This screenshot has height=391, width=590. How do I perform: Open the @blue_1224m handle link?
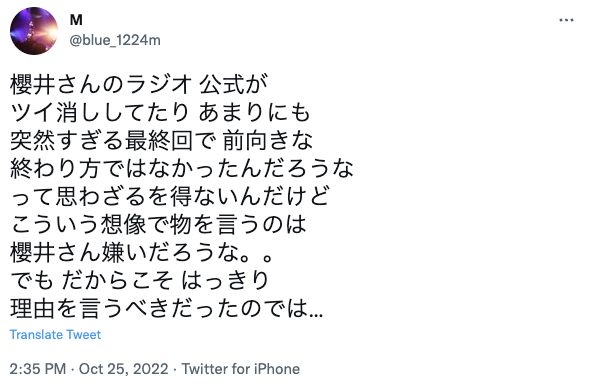[x=115, y=40]
